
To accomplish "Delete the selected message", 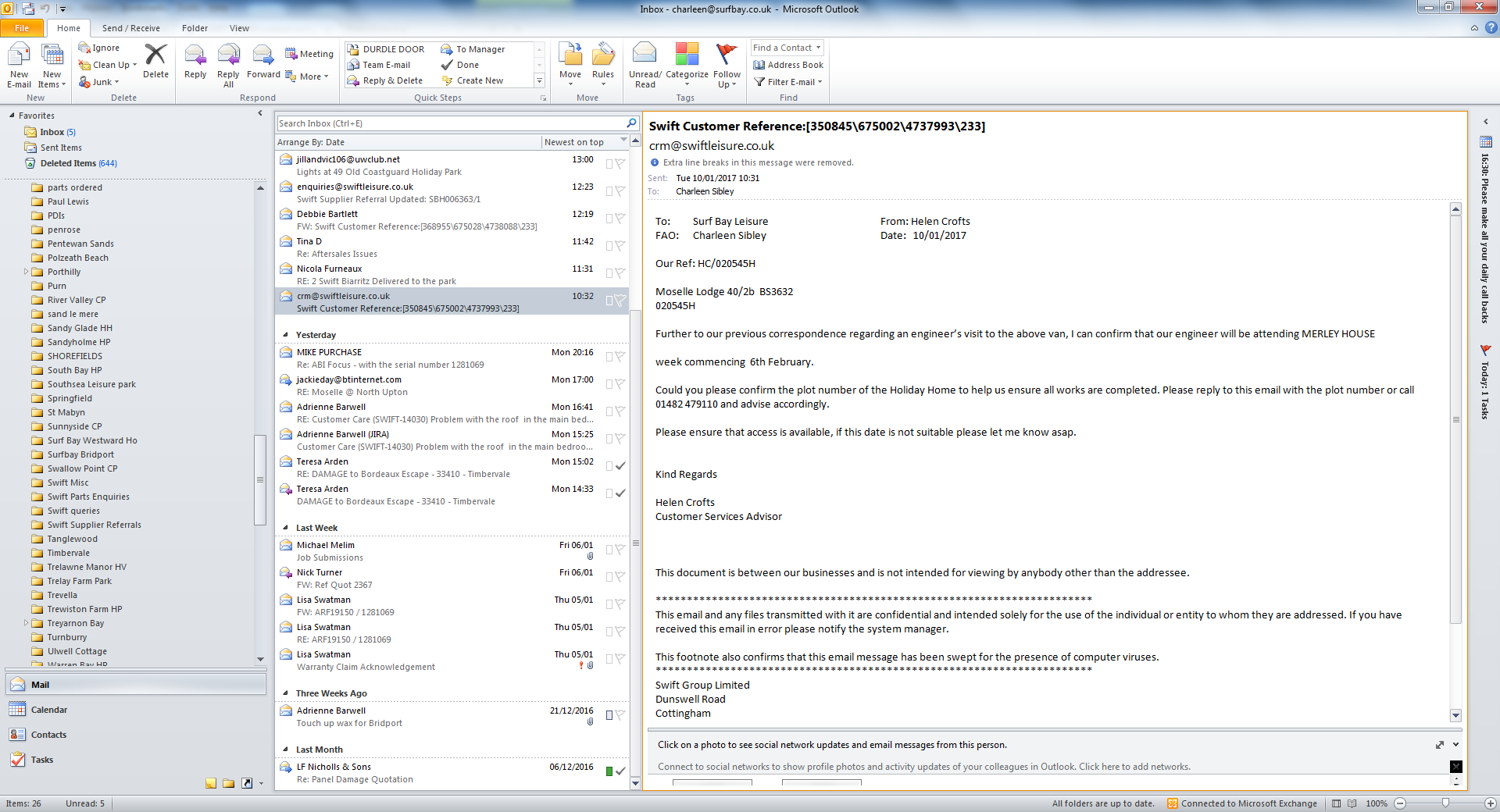I will (155, 62).
